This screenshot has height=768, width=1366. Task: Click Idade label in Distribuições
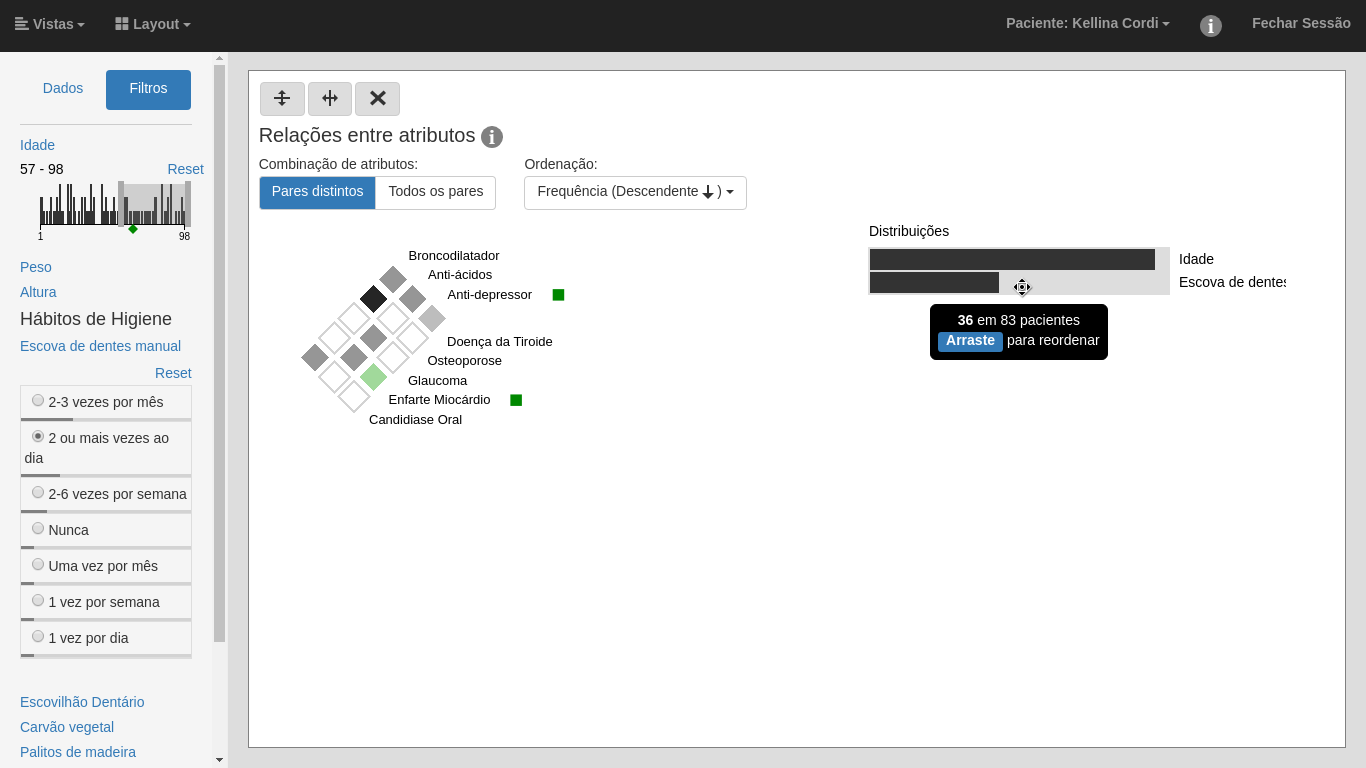coord(1196,259)
